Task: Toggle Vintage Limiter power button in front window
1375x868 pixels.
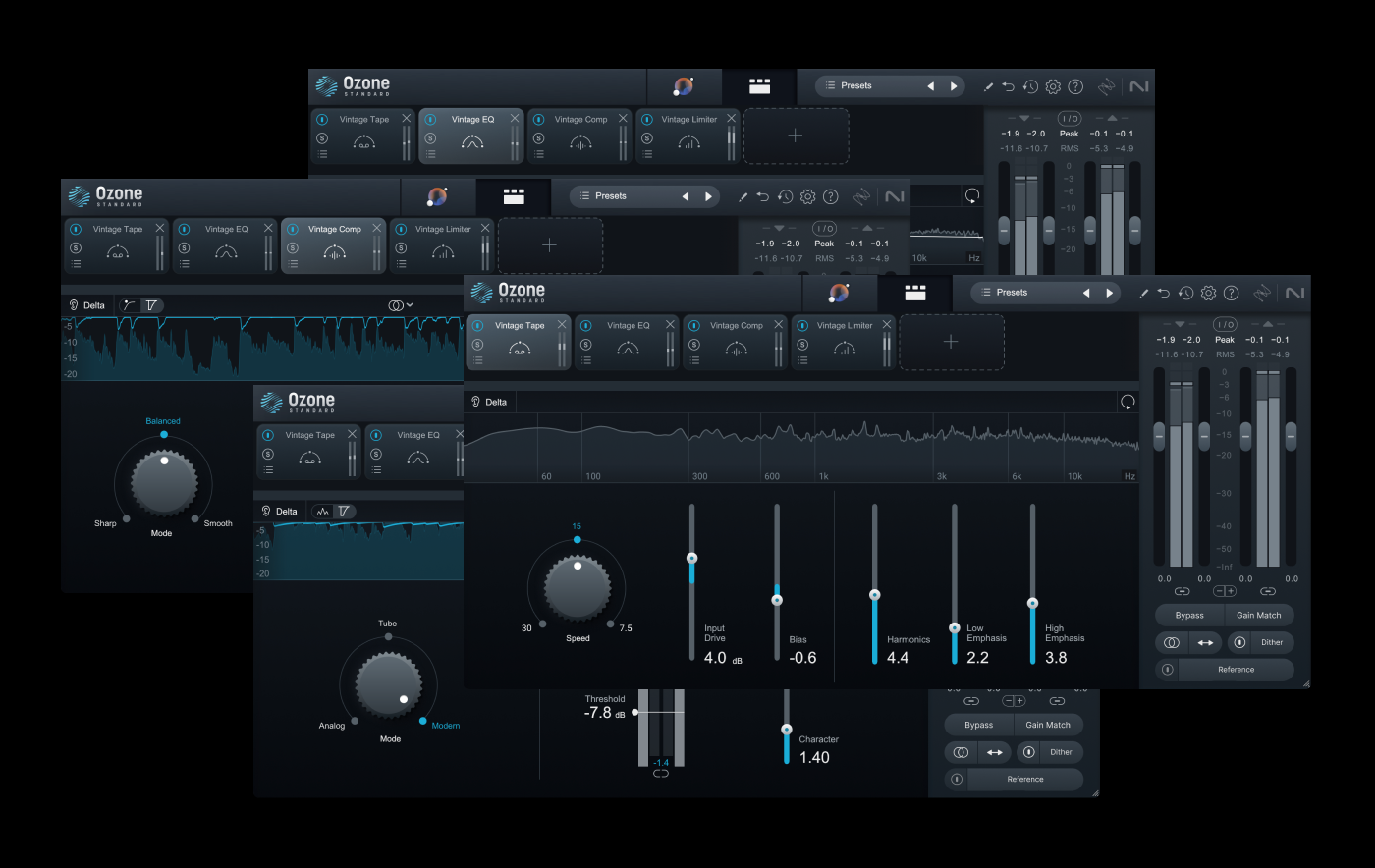Action: 802,325
